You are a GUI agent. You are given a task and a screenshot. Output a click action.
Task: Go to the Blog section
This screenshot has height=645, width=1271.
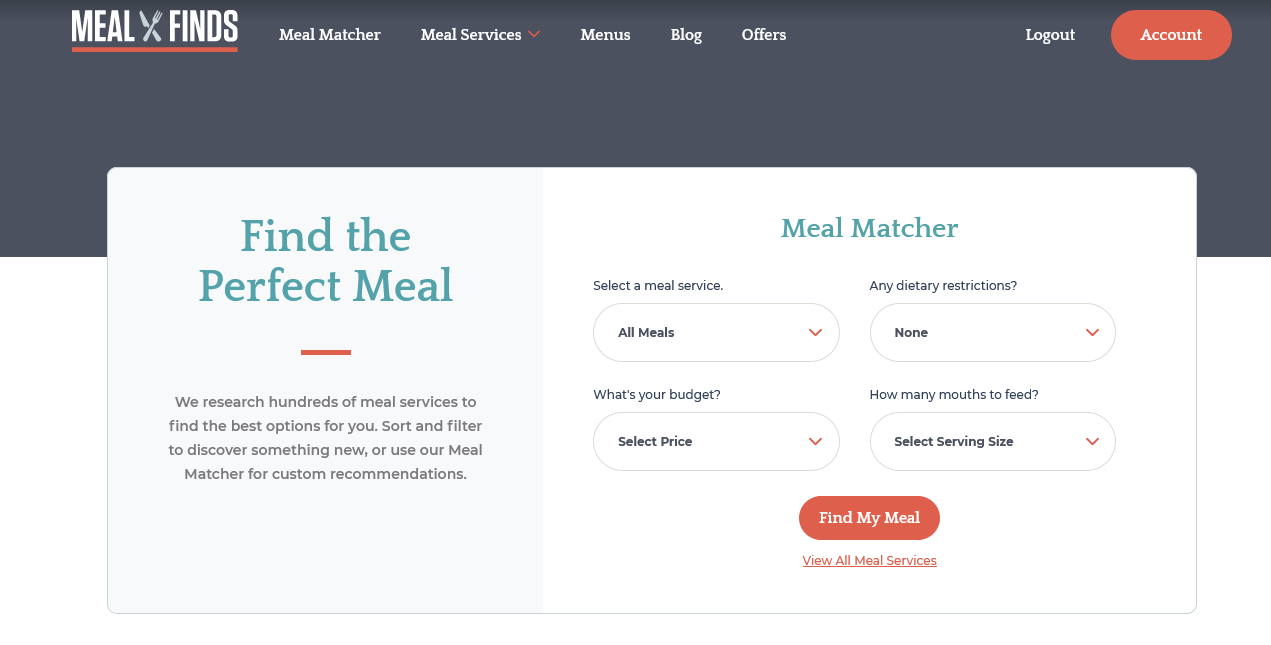coord(686,35)
